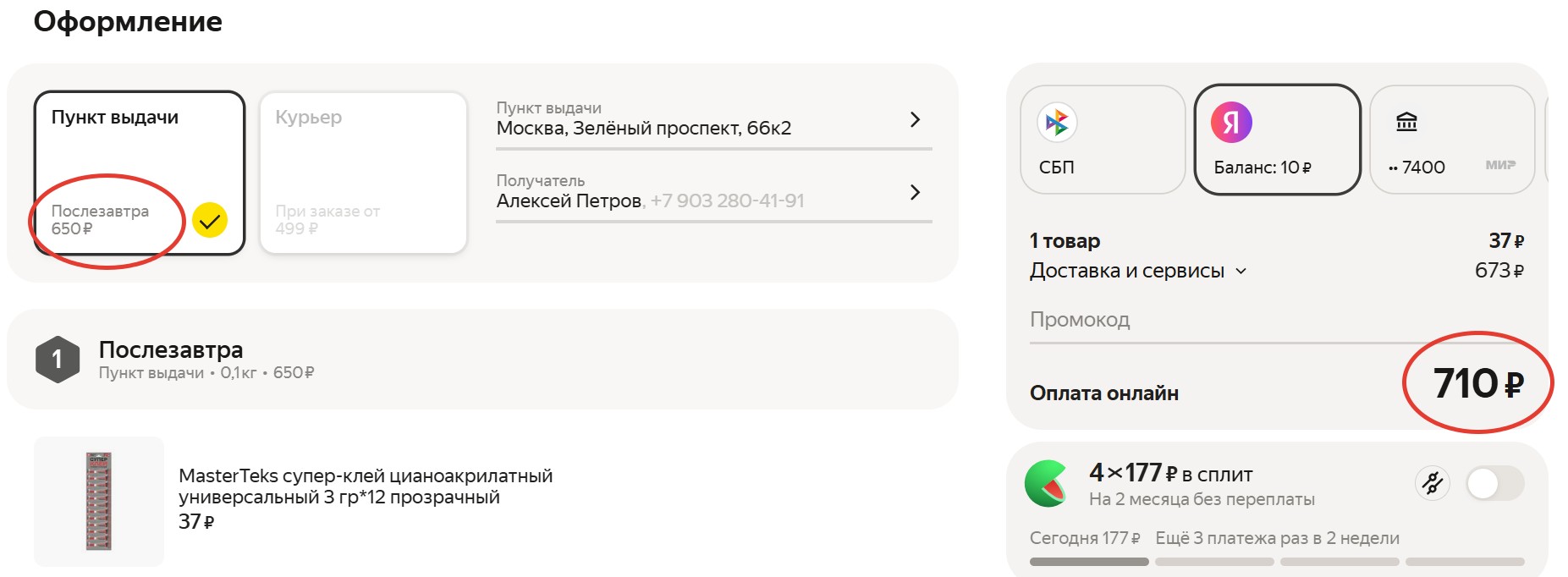This screenshot has height=577, width=1568.
Task: Focus the Промокод input field
Action: 1277,321
